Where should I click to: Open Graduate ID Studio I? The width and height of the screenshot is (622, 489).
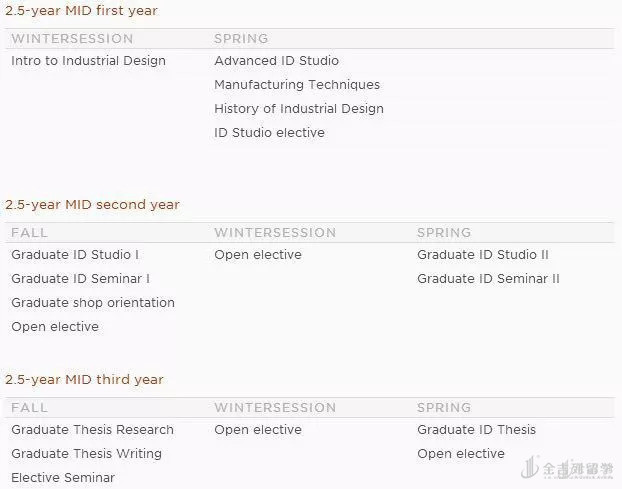[x=75, y=255]
